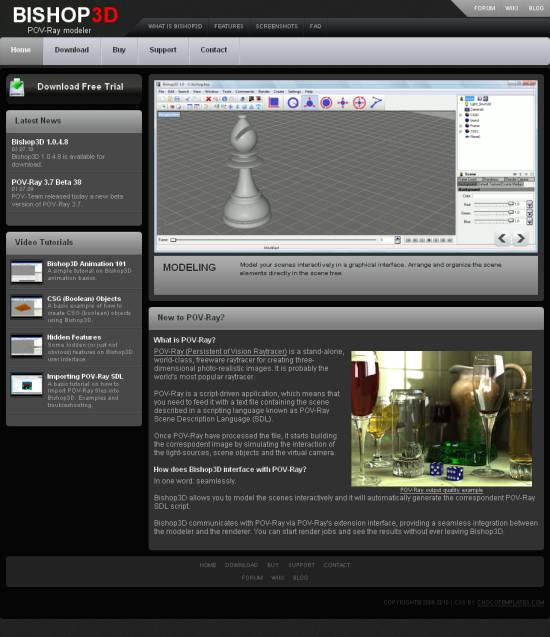This screenshot has width=550, height=637.
Task: Click the CSG (Boolean) Objects title
Action: (x=84, y=299)
